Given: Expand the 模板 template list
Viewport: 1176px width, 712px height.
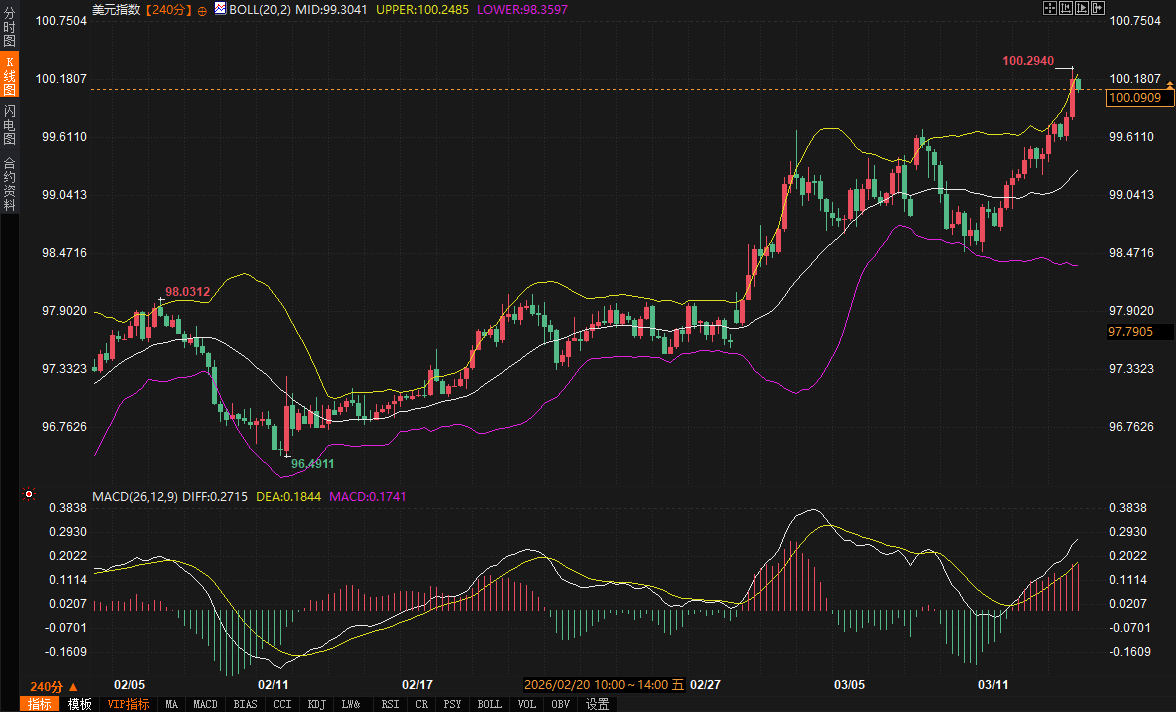Looking at the screenshot, I should click(x=80, y=704).
